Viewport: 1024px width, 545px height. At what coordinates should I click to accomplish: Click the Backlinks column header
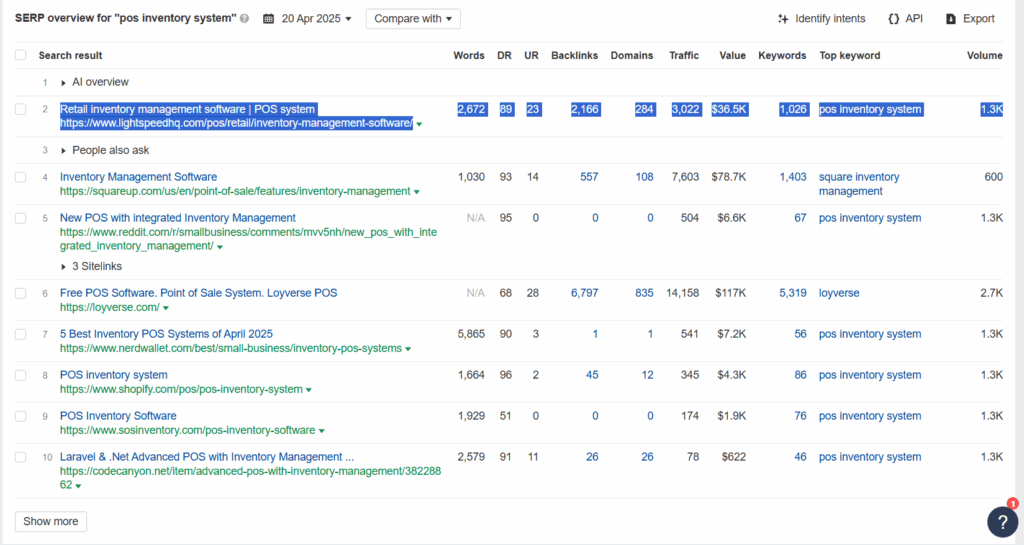[x=575, y=55]
